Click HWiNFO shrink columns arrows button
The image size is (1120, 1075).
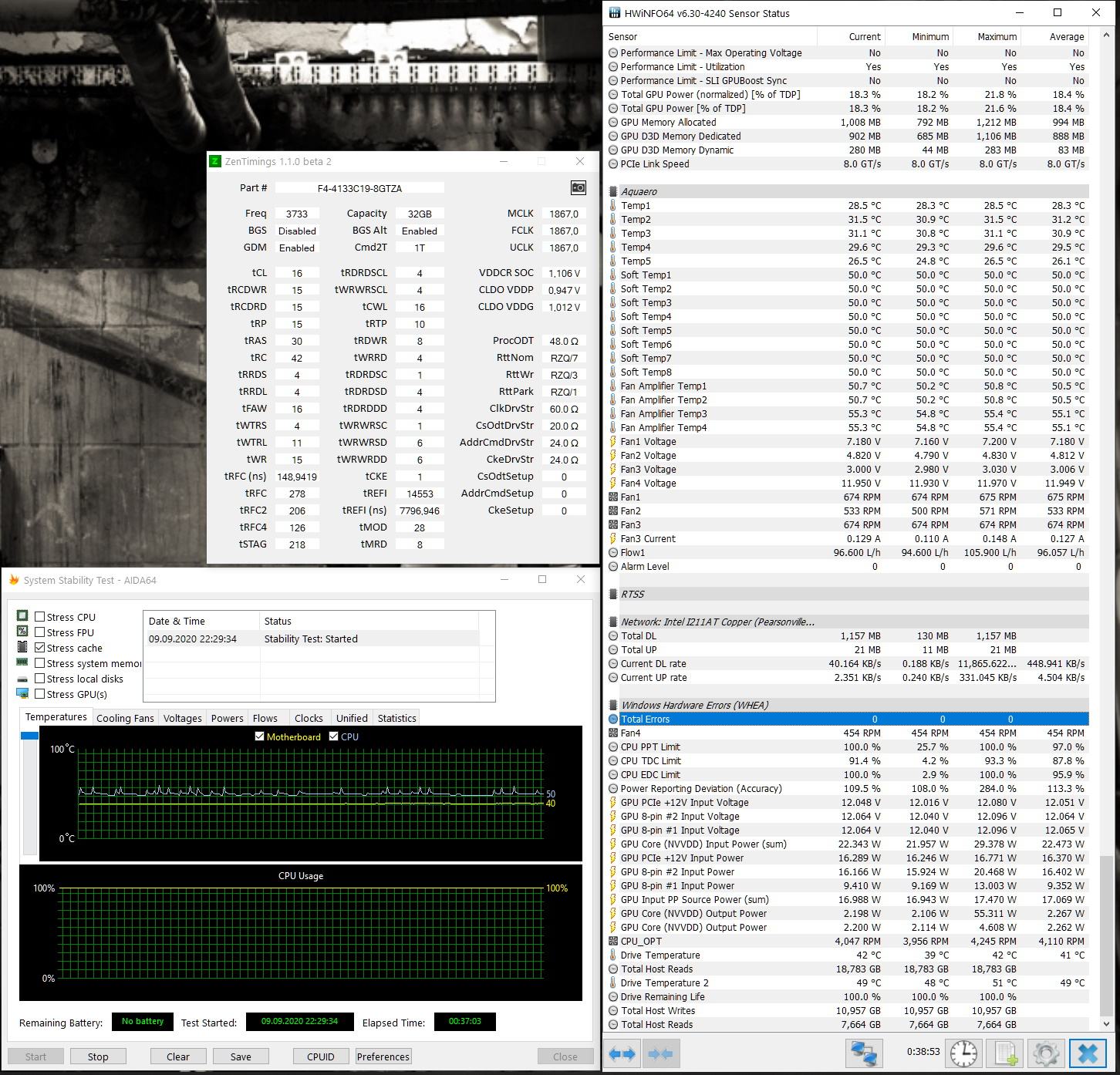coord(660,1053)
